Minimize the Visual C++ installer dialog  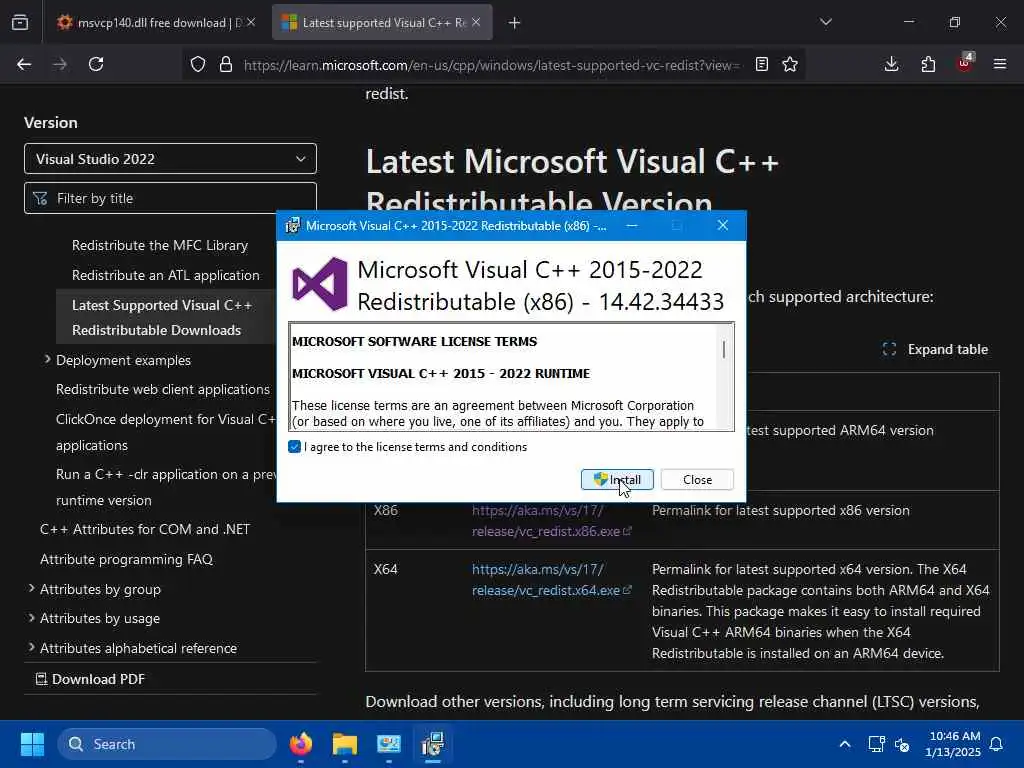pos(632,225)
